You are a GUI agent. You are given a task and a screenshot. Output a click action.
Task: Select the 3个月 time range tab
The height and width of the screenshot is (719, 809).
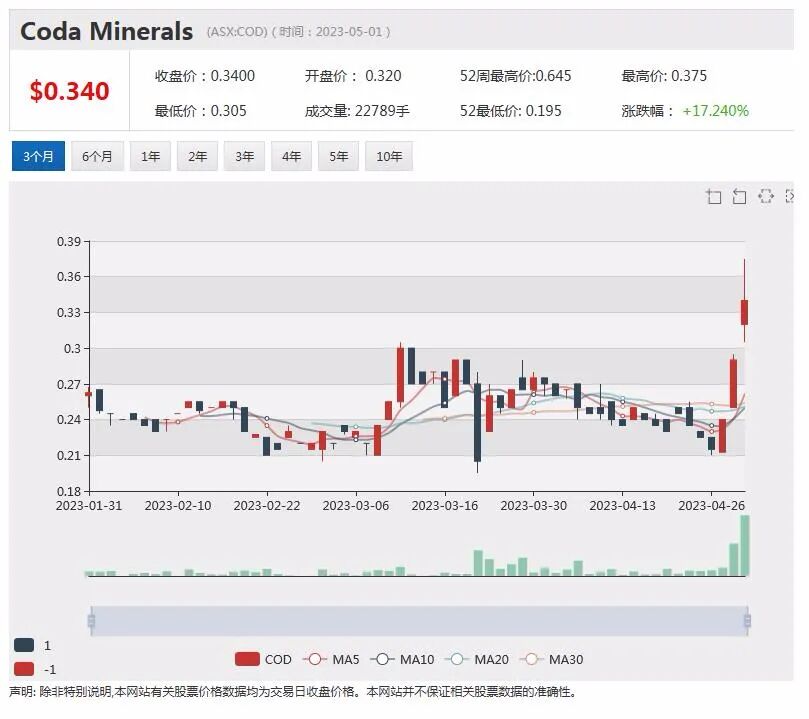coord(38,156)
